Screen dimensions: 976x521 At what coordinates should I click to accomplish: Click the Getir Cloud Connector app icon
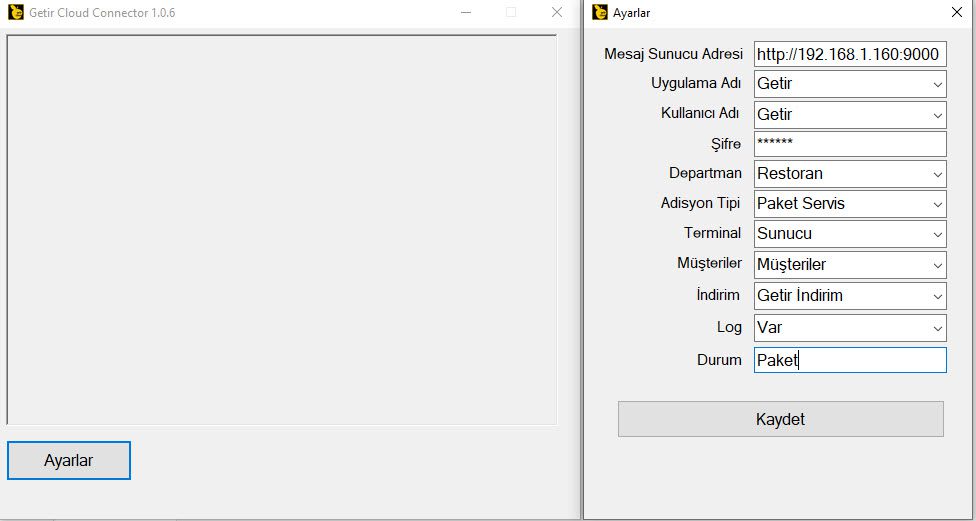tap(15, 13)
